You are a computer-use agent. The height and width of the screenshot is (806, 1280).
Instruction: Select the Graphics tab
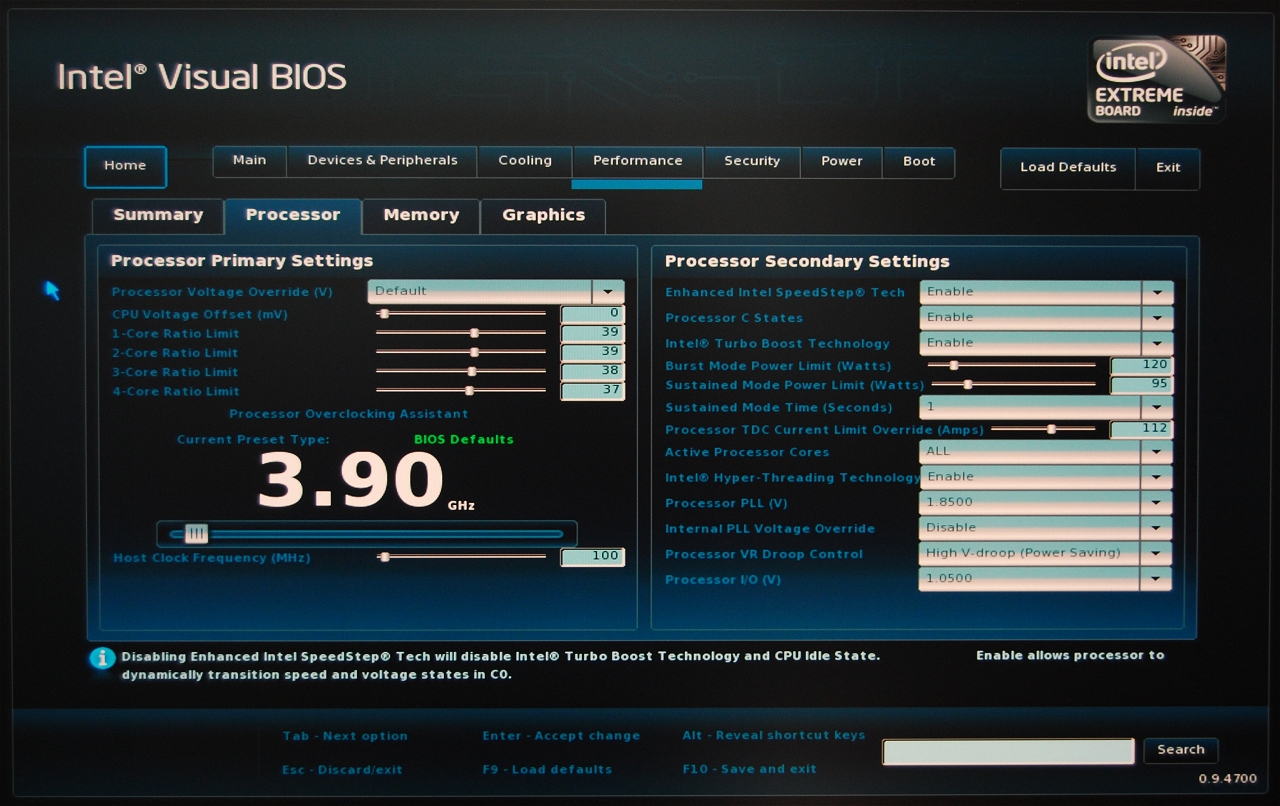(x=543, y=215)
